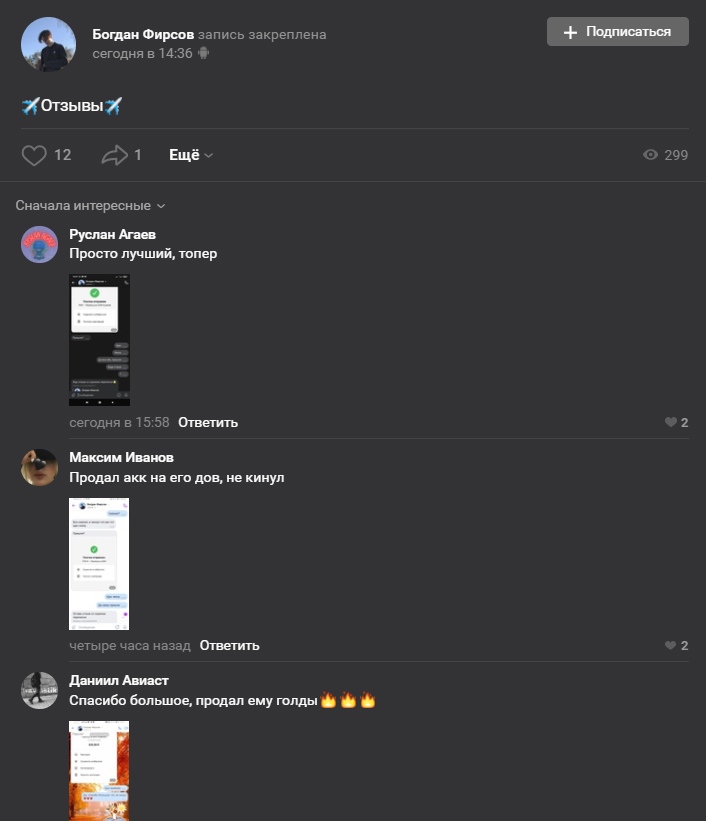Viewport: 706px width, 821px height.
Task: Reply to Руслан Агаев's comment
Action: [208, 423]
